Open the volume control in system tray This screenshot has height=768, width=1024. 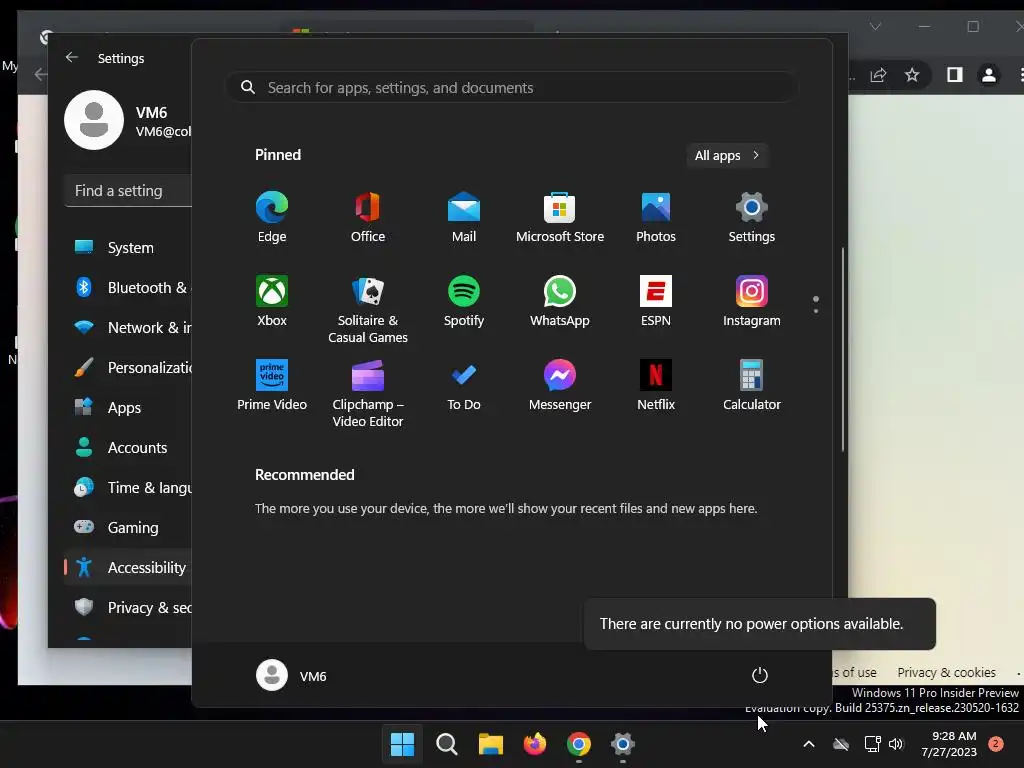pyautogui.click(x=896, y=744)
